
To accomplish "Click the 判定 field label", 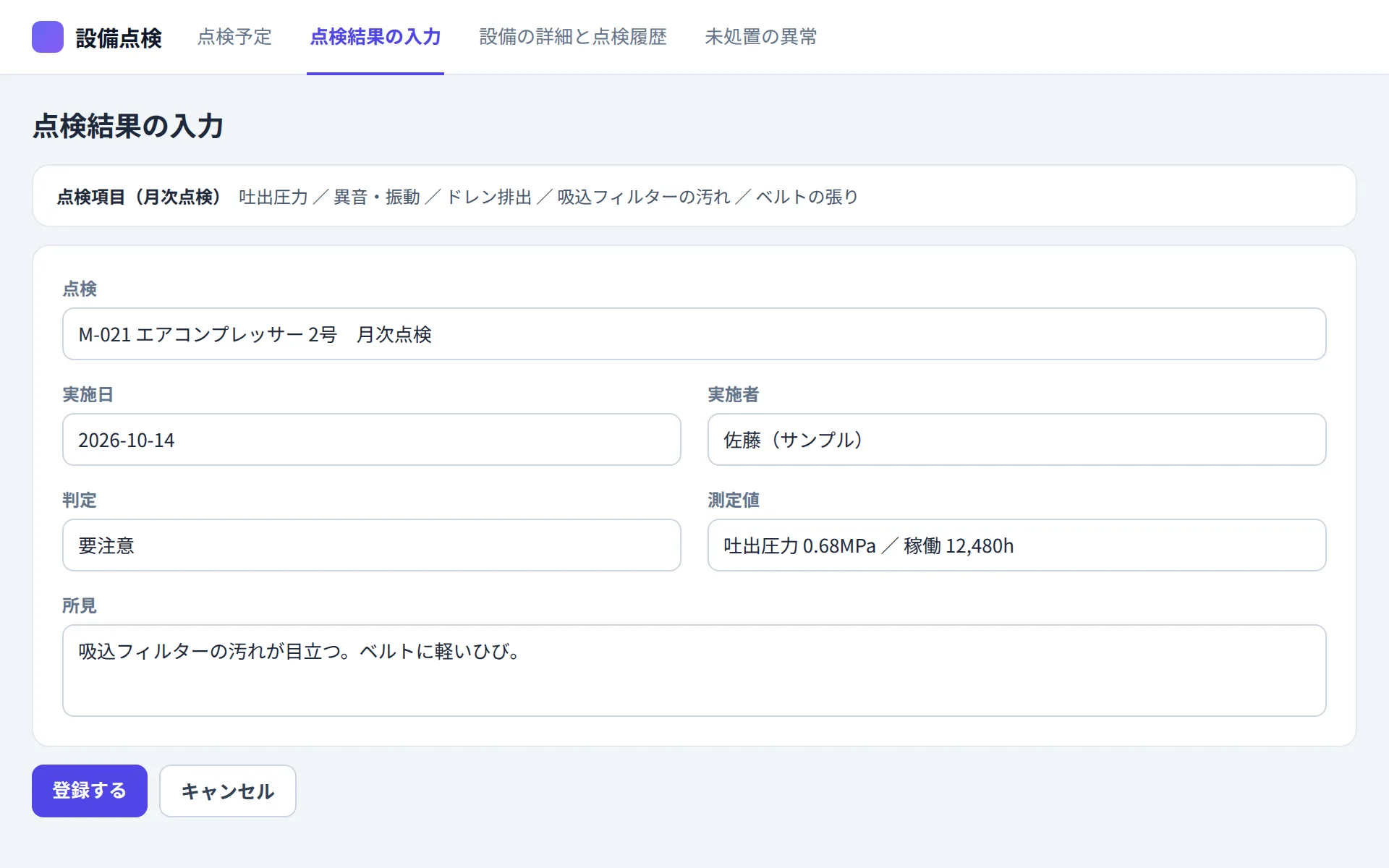I will [80, 500].
